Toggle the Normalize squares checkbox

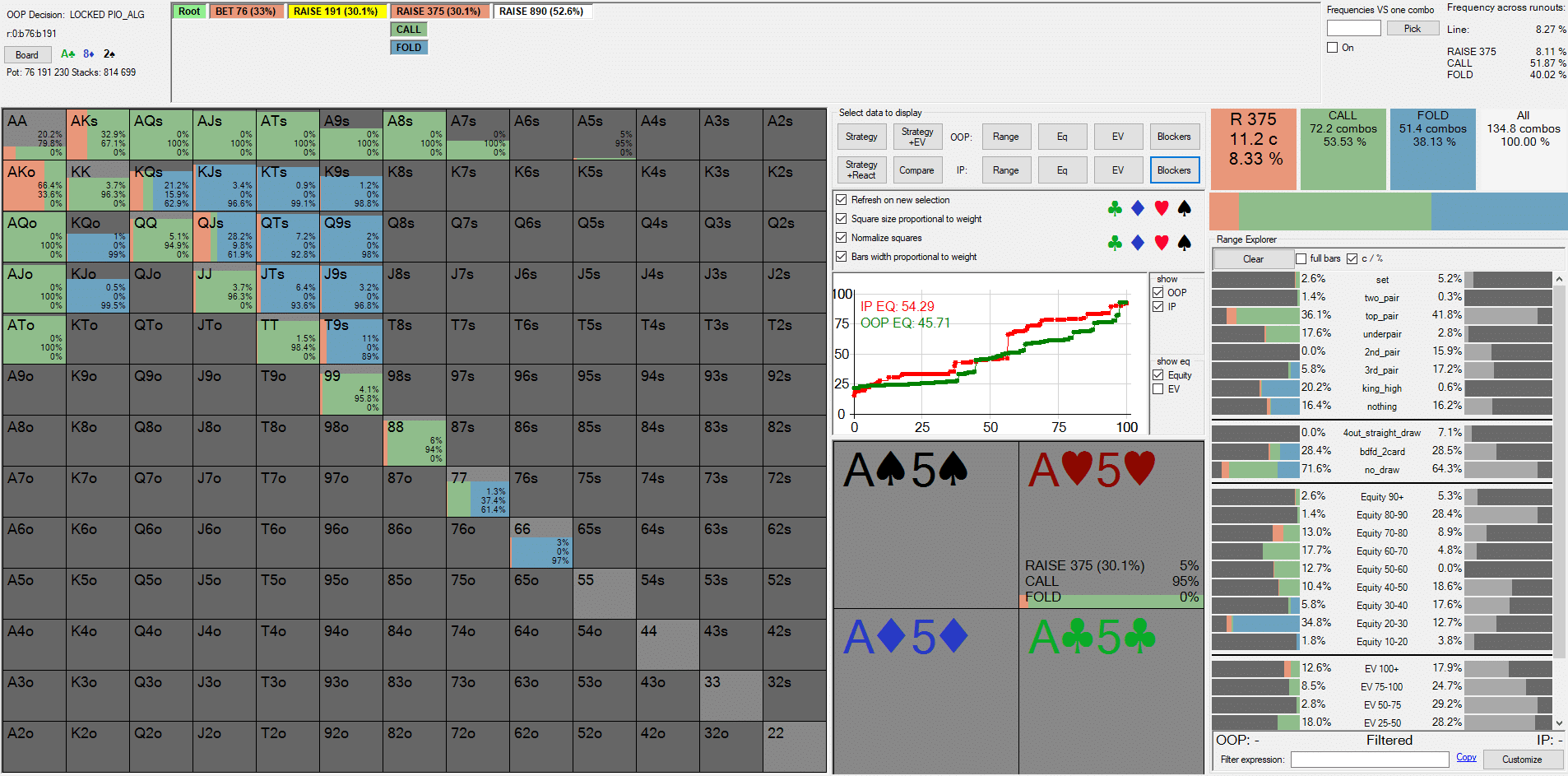point(842,238)
